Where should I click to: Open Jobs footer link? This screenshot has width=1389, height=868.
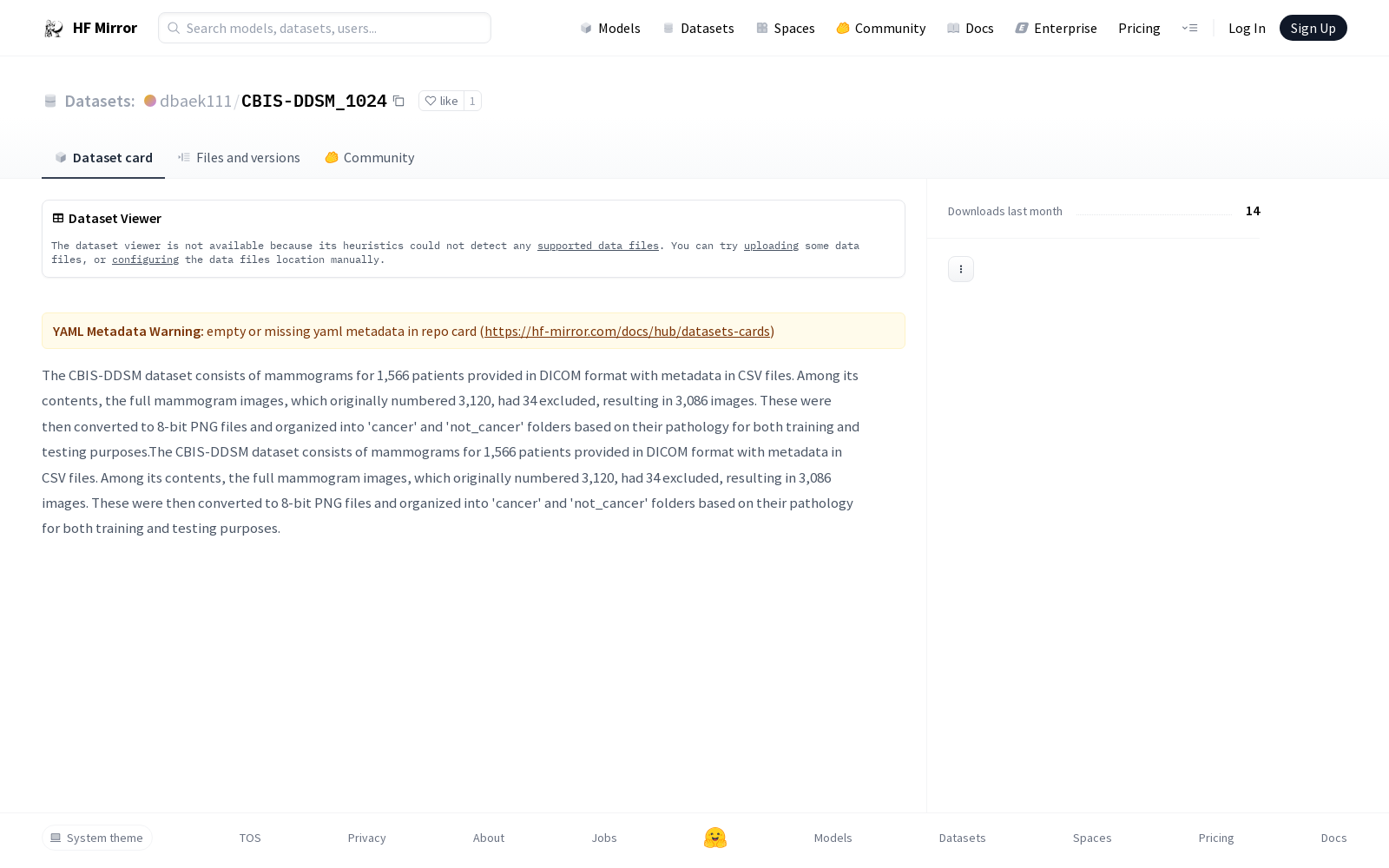[x=604, y=838]
